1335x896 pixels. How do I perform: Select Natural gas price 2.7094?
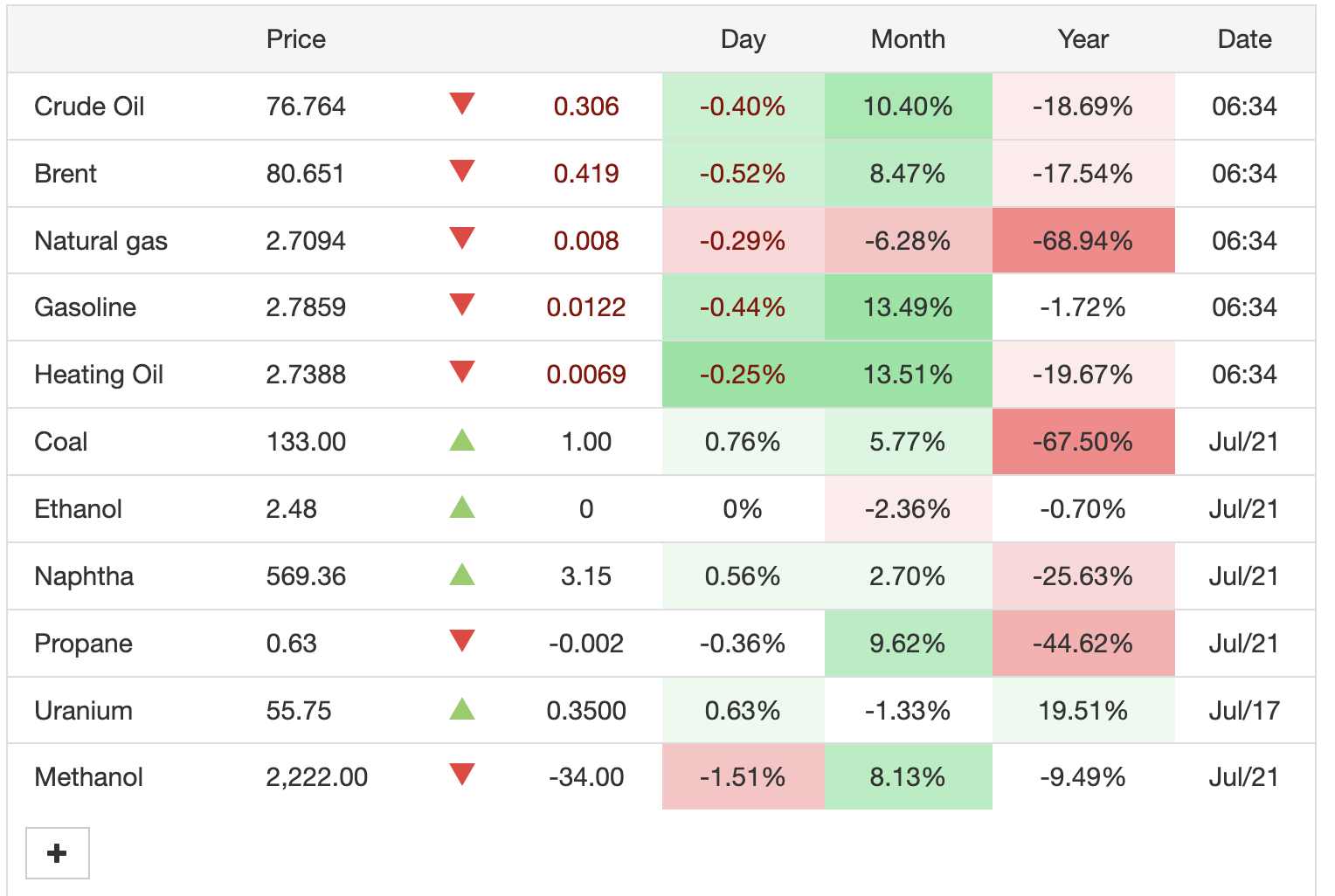(306, 241)
